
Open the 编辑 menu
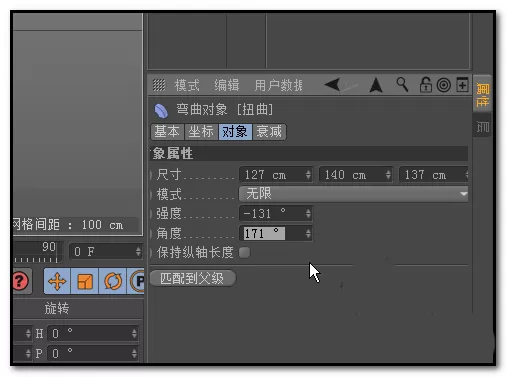pyautogui.click(x=227, y=85)
